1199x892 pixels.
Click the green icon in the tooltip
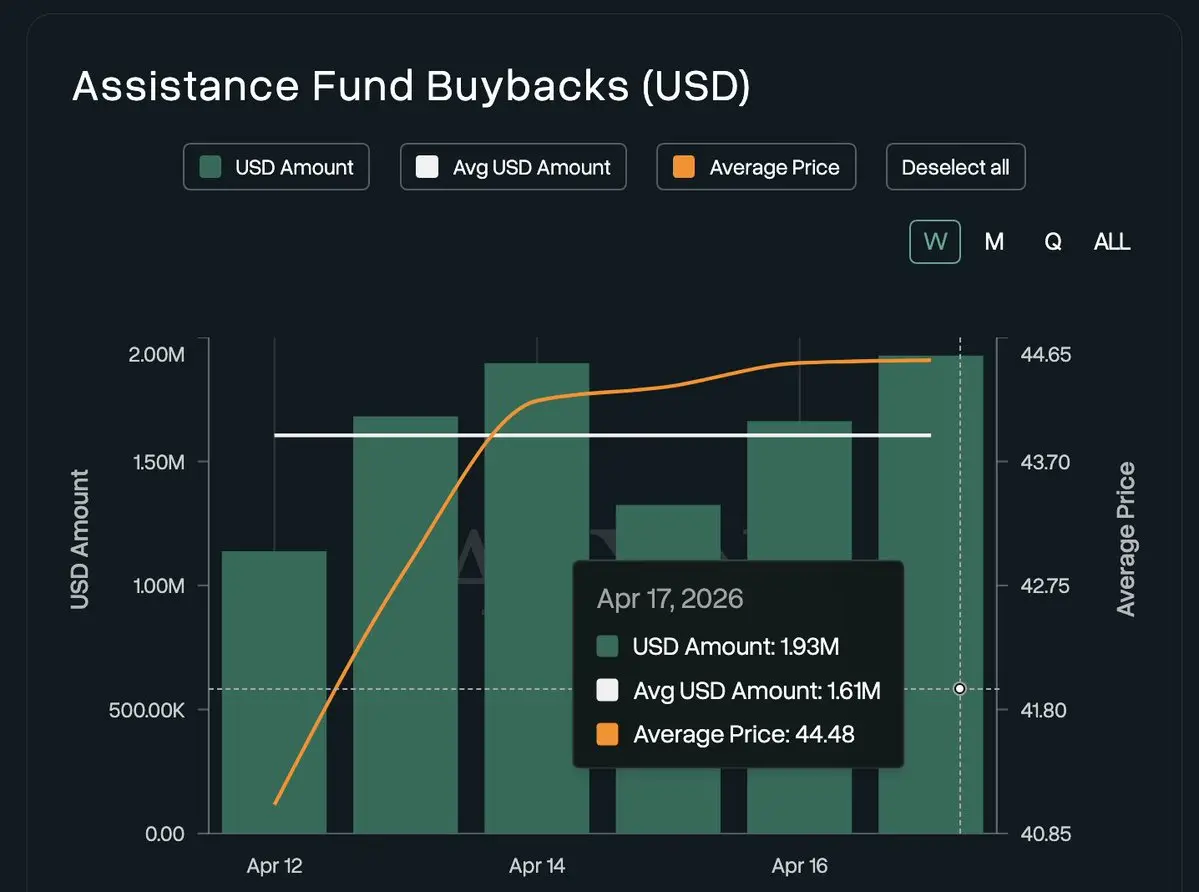pos(607,647)
